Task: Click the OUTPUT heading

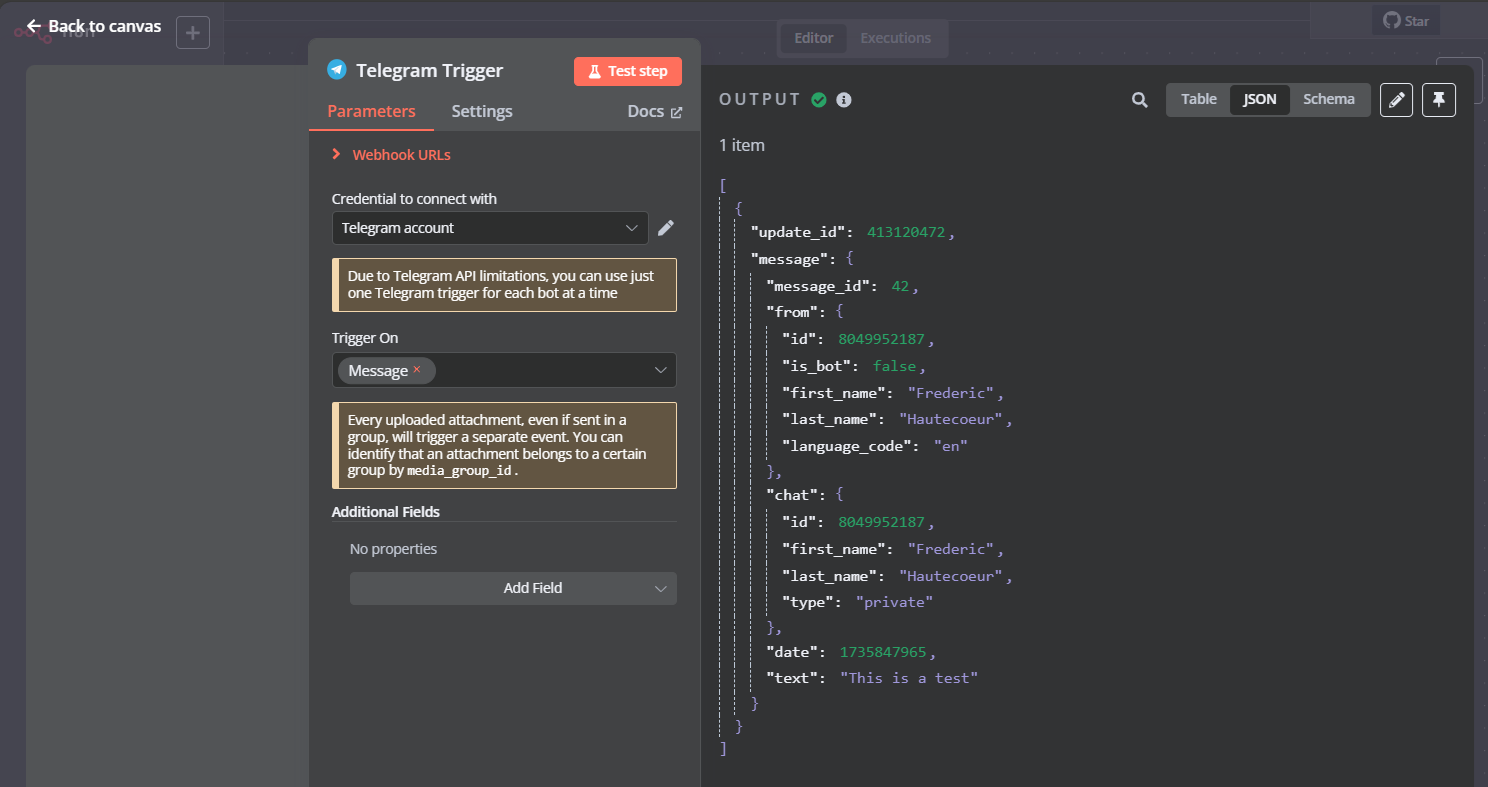Action: 760,100
